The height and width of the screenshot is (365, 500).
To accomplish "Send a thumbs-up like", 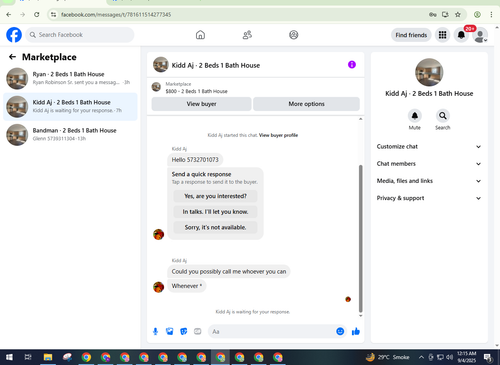I will [356, 331].
